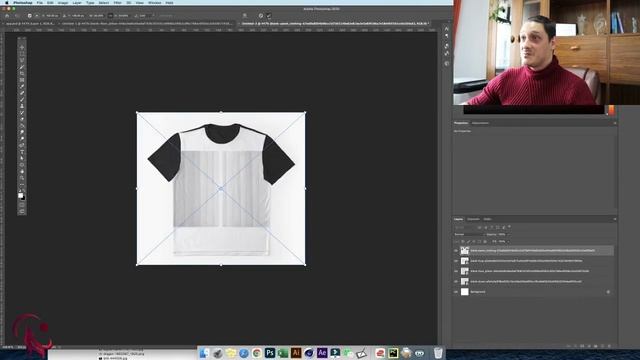Viewport: 640px width, 360px height.
Task: Open the Window menu
Action: pos(154,2)
